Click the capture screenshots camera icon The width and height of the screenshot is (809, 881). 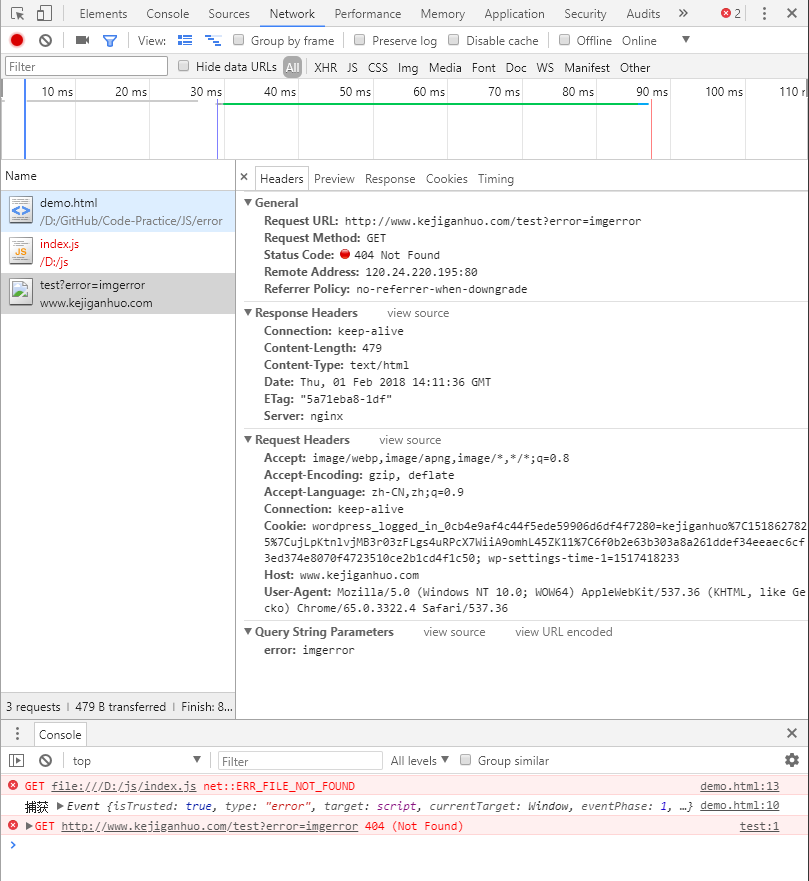pyautogui.click(x=82, y=40)
